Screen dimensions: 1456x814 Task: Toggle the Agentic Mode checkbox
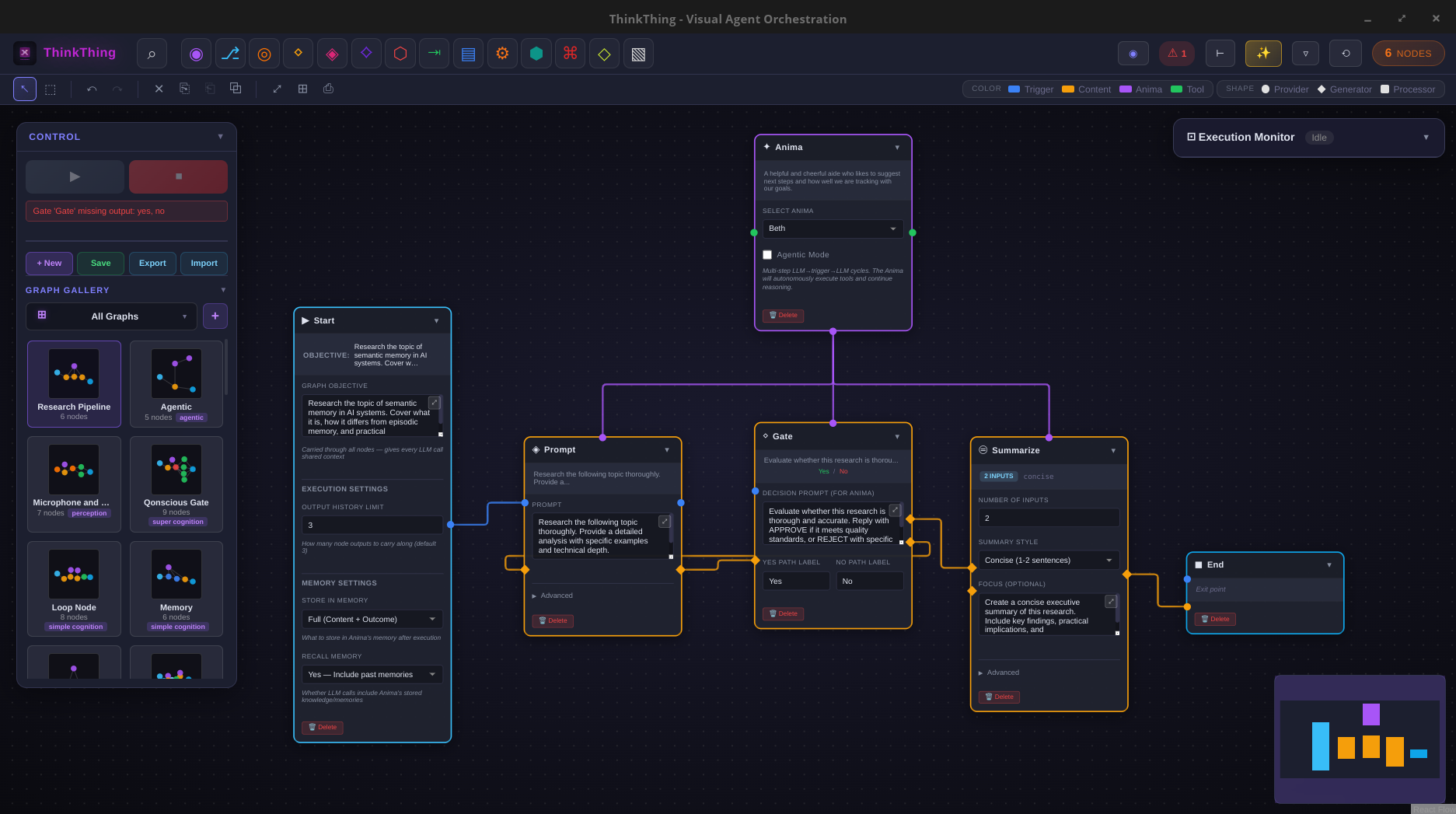767,255
